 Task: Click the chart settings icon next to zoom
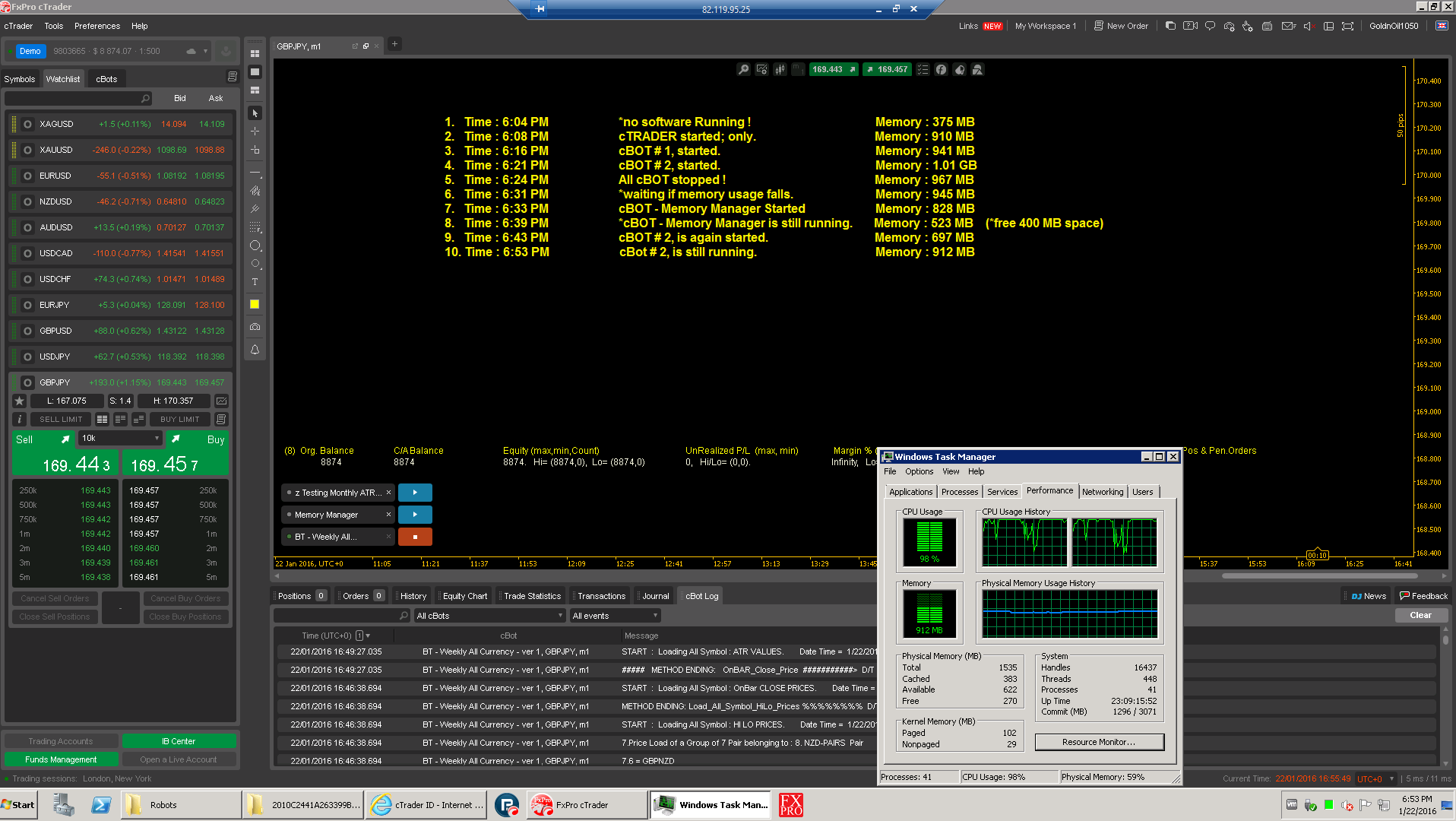762,69
